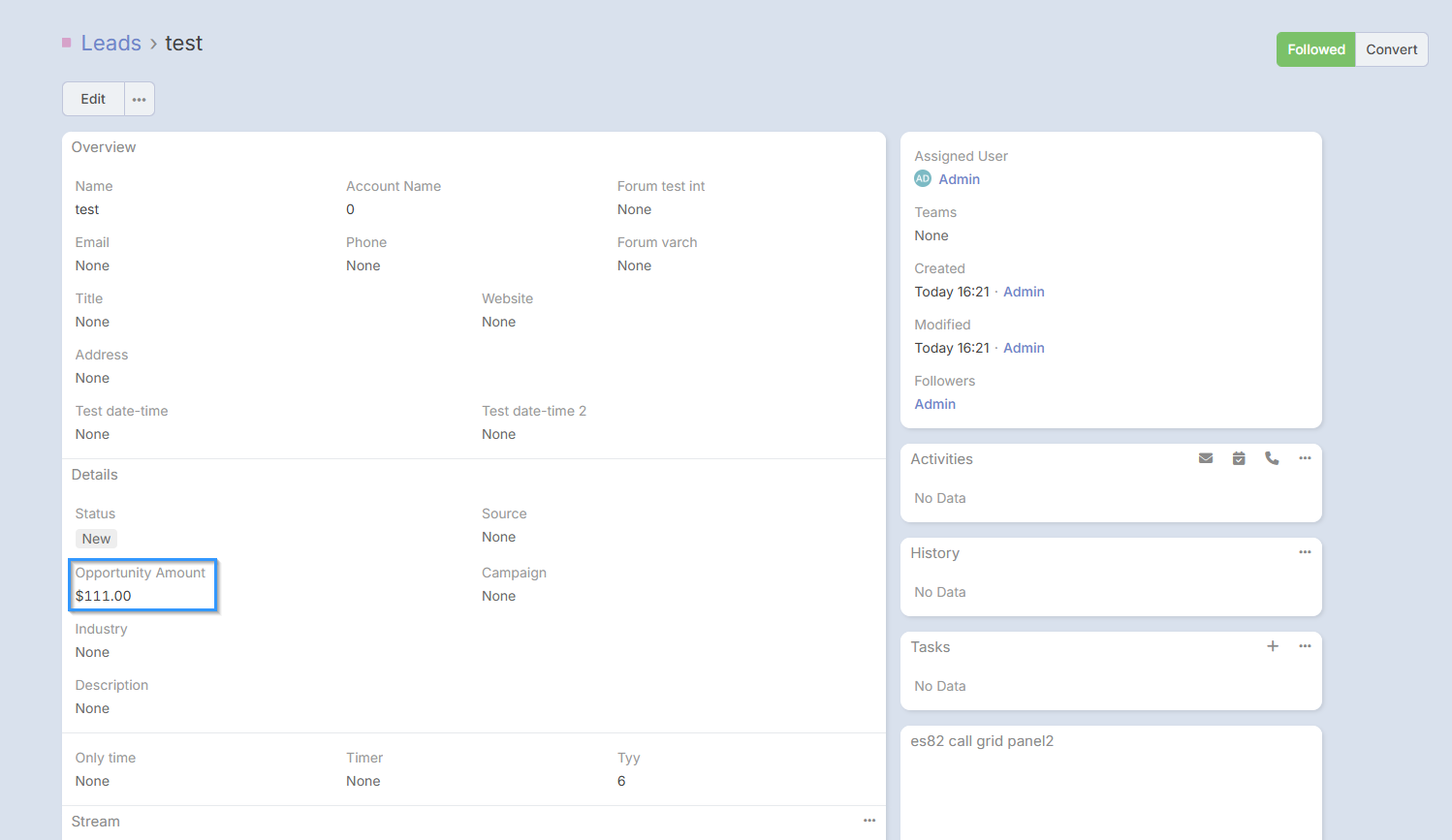Schedule meeting via Activities calendar icon

1238,458
